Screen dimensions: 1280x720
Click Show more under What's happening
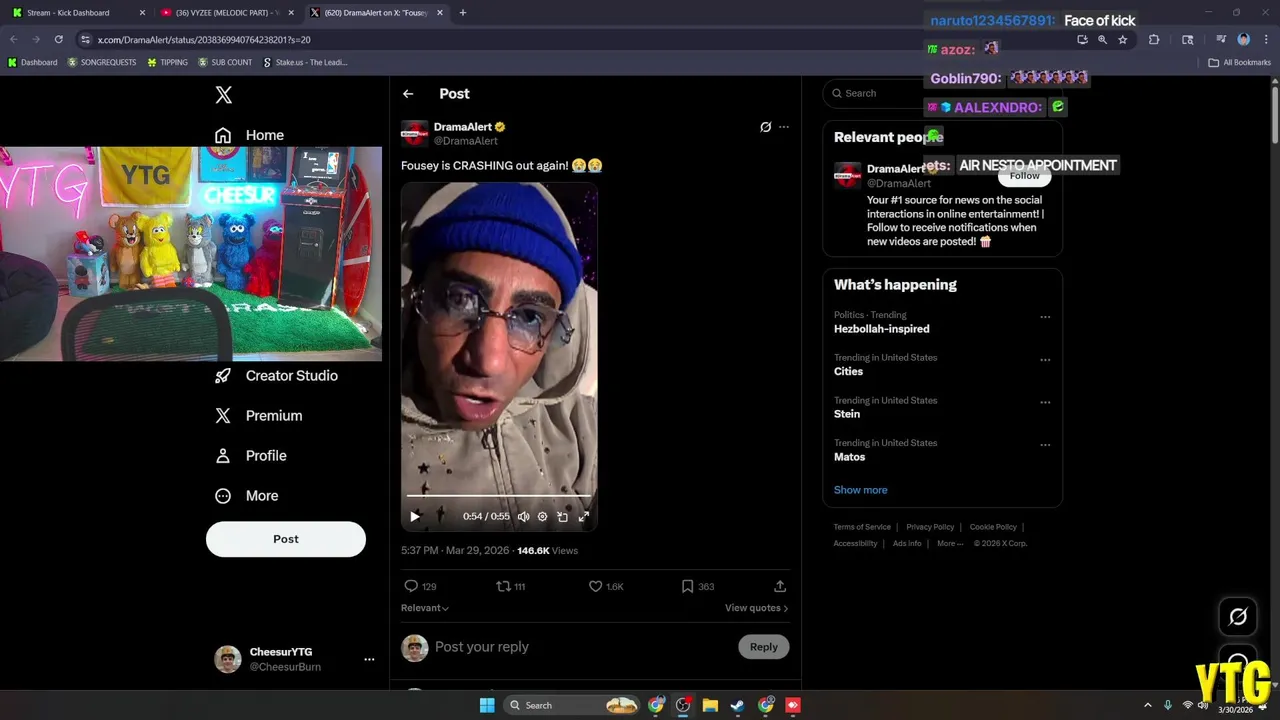[x=860, y=490]
